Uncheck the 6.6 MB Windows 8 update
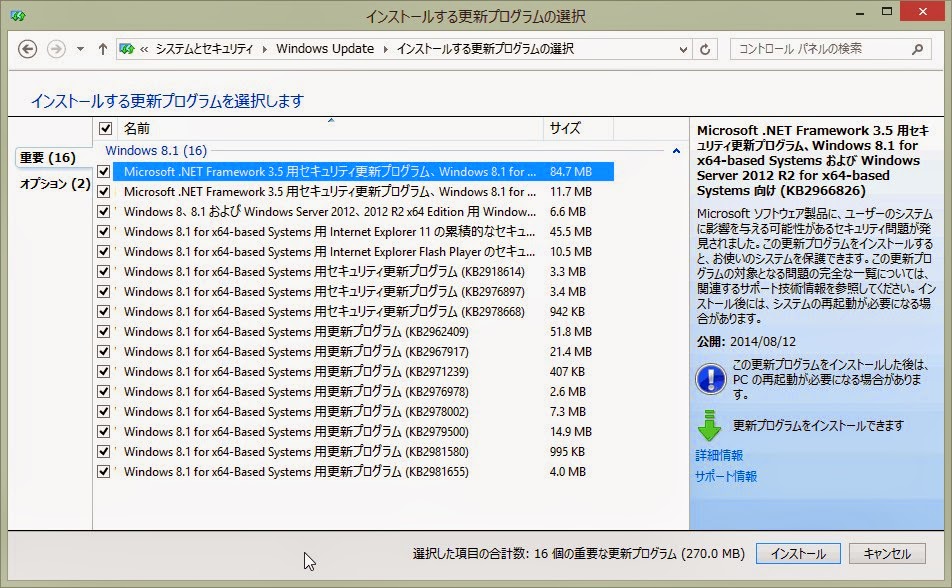Screen dimensions: 952x588 104,211
